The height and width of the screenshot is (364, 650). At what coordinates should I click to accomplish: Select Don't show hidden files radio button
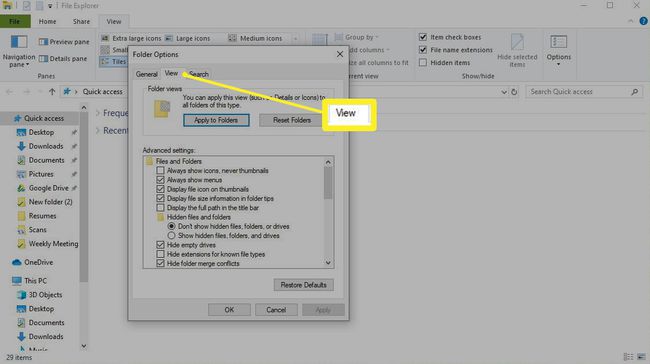[171, 226]
